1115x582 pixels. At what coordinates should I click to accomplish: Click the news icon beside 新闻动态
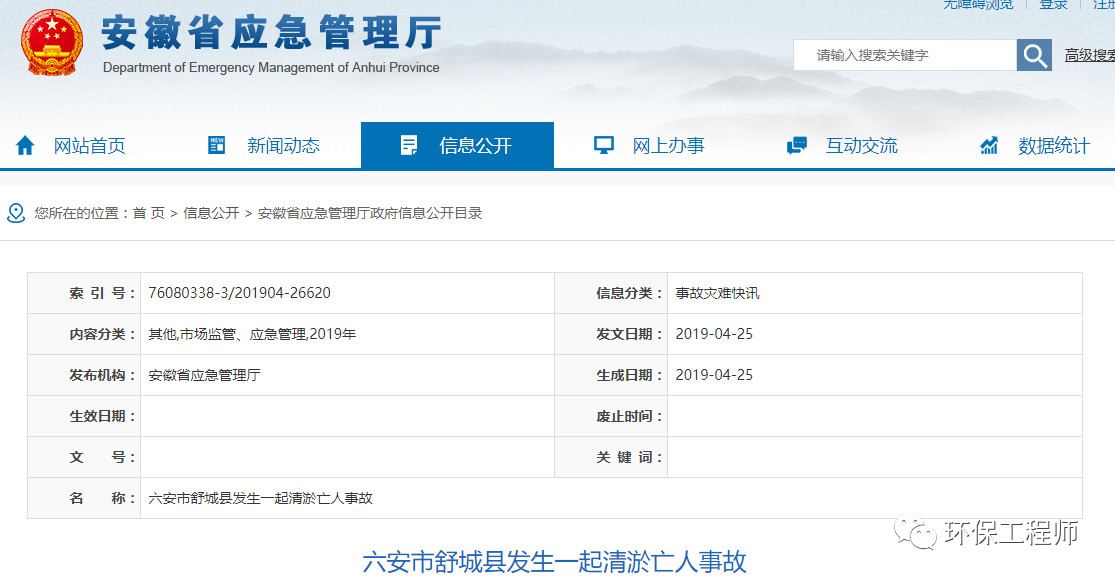(216, 146)
